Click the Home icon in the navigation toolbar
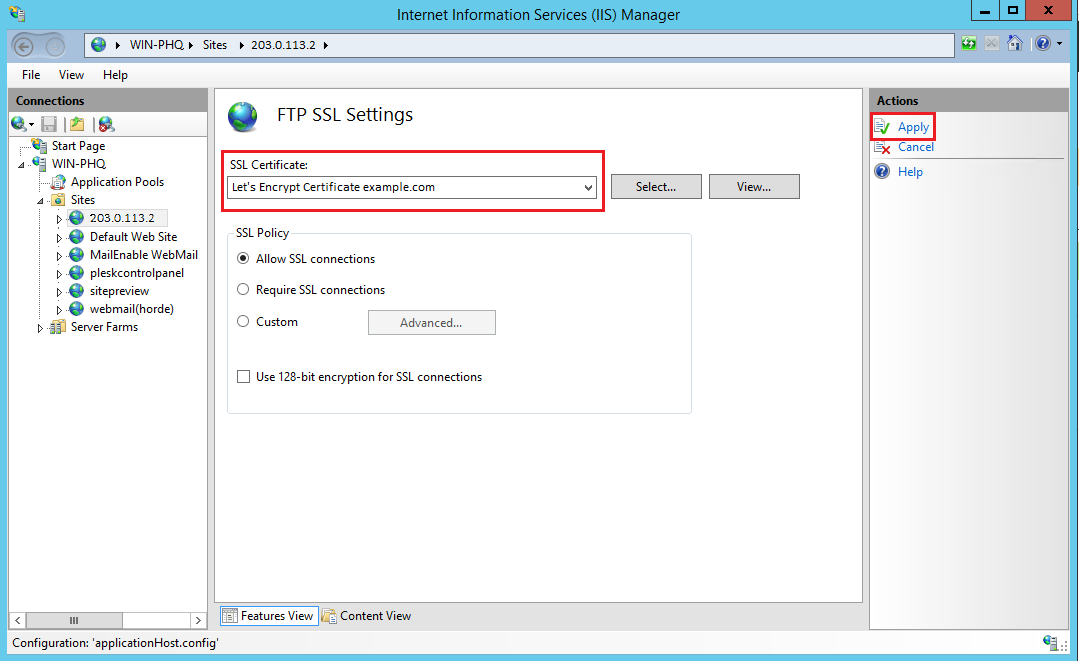 pyautogui.click(x=1015, y=44)
